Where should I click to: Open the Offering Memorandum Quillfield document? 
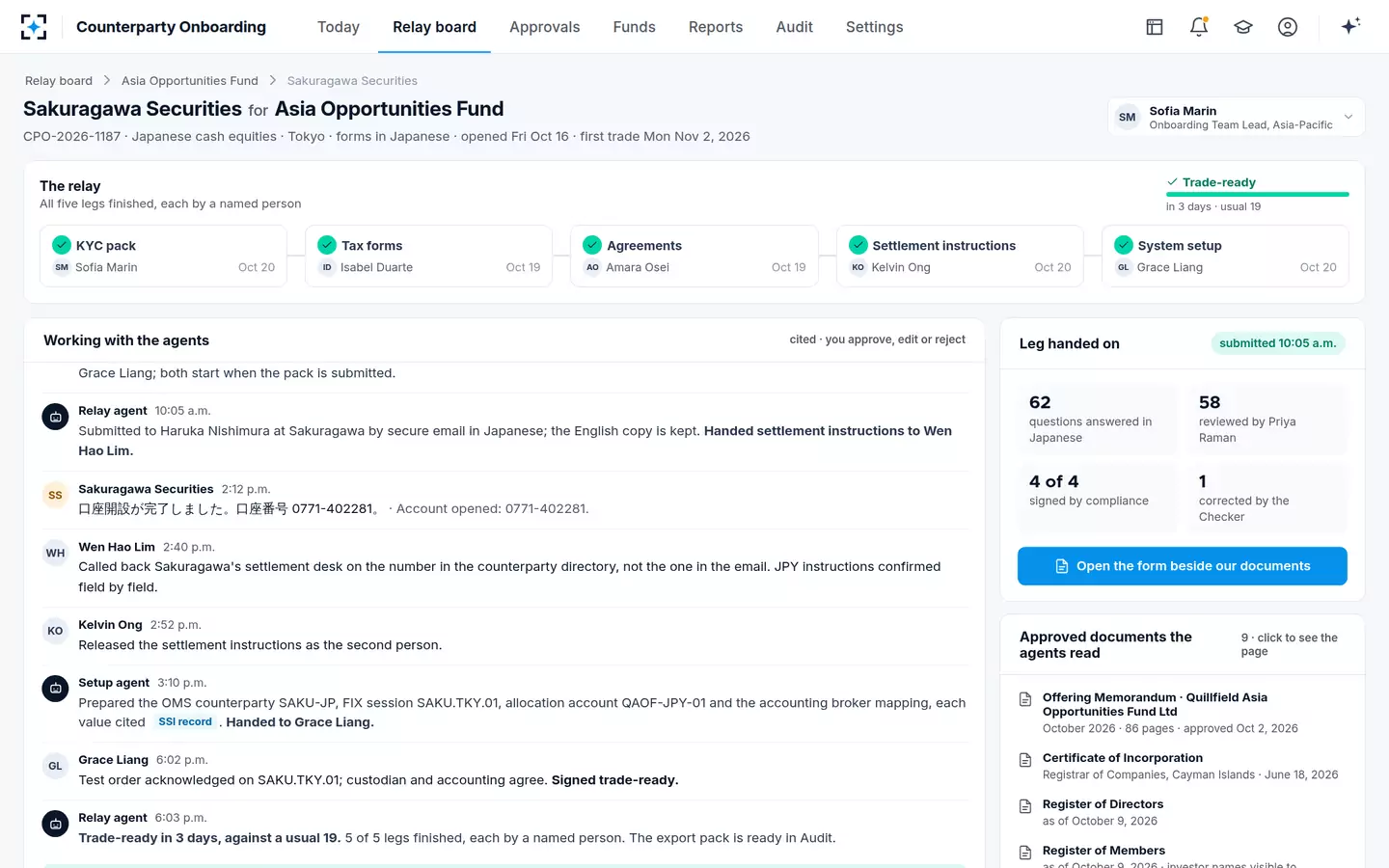pos(1184,713)
